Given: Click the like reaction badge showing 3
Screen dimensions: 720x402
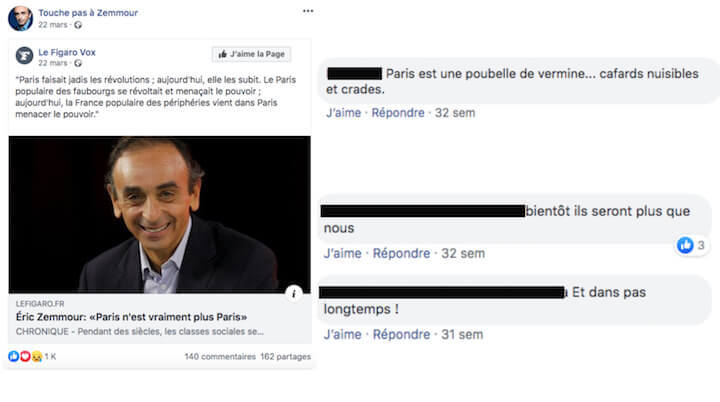Looking at the screenshot, I should click(x=686, y=245).
